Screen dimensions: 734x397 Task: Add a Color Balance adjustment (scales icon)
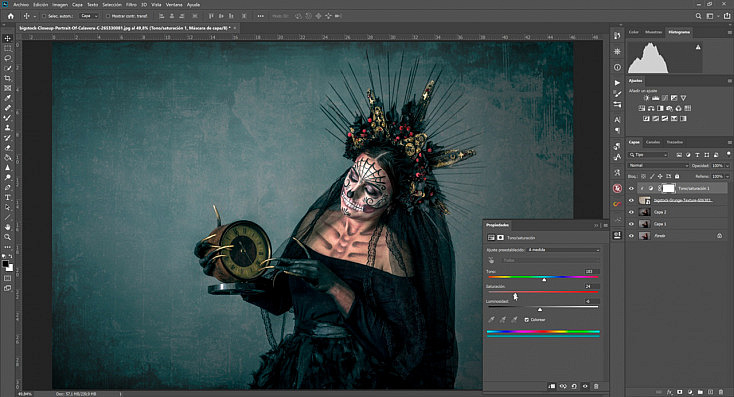(651, 108)
